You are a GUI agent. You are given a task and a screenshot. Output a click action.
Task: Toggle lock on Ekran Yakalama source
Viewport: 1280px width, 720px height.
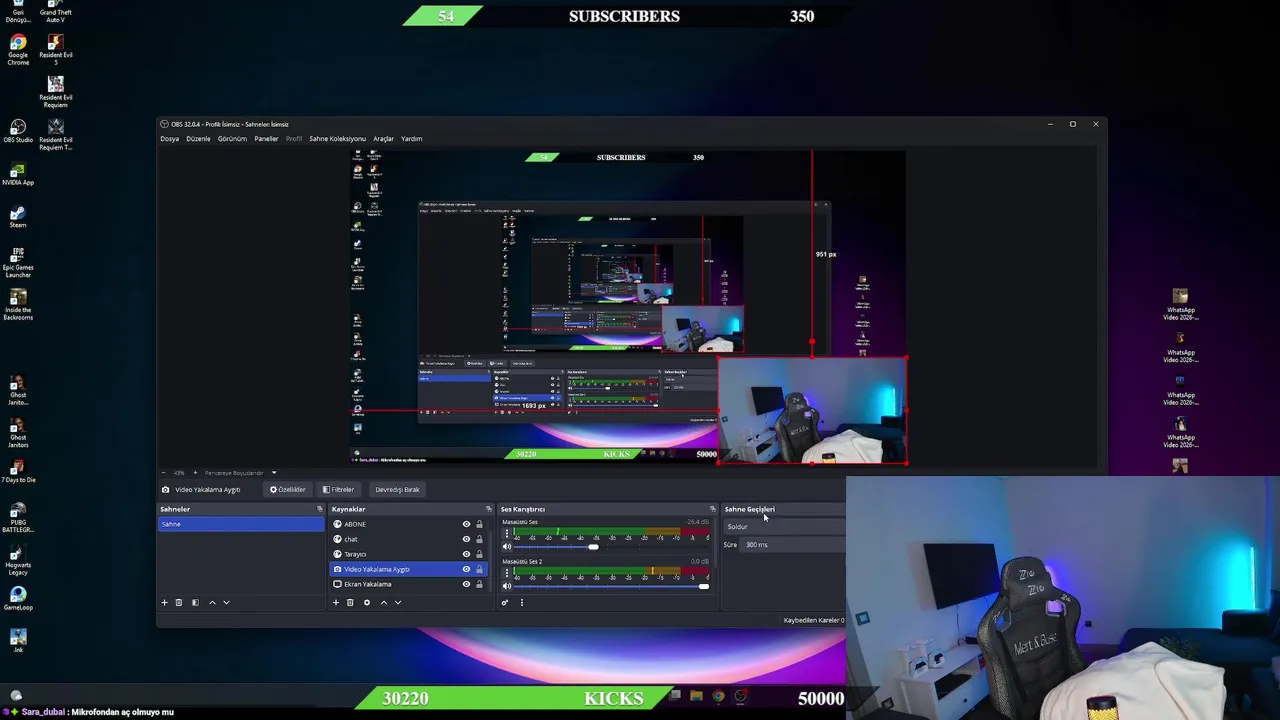(479, 584)
